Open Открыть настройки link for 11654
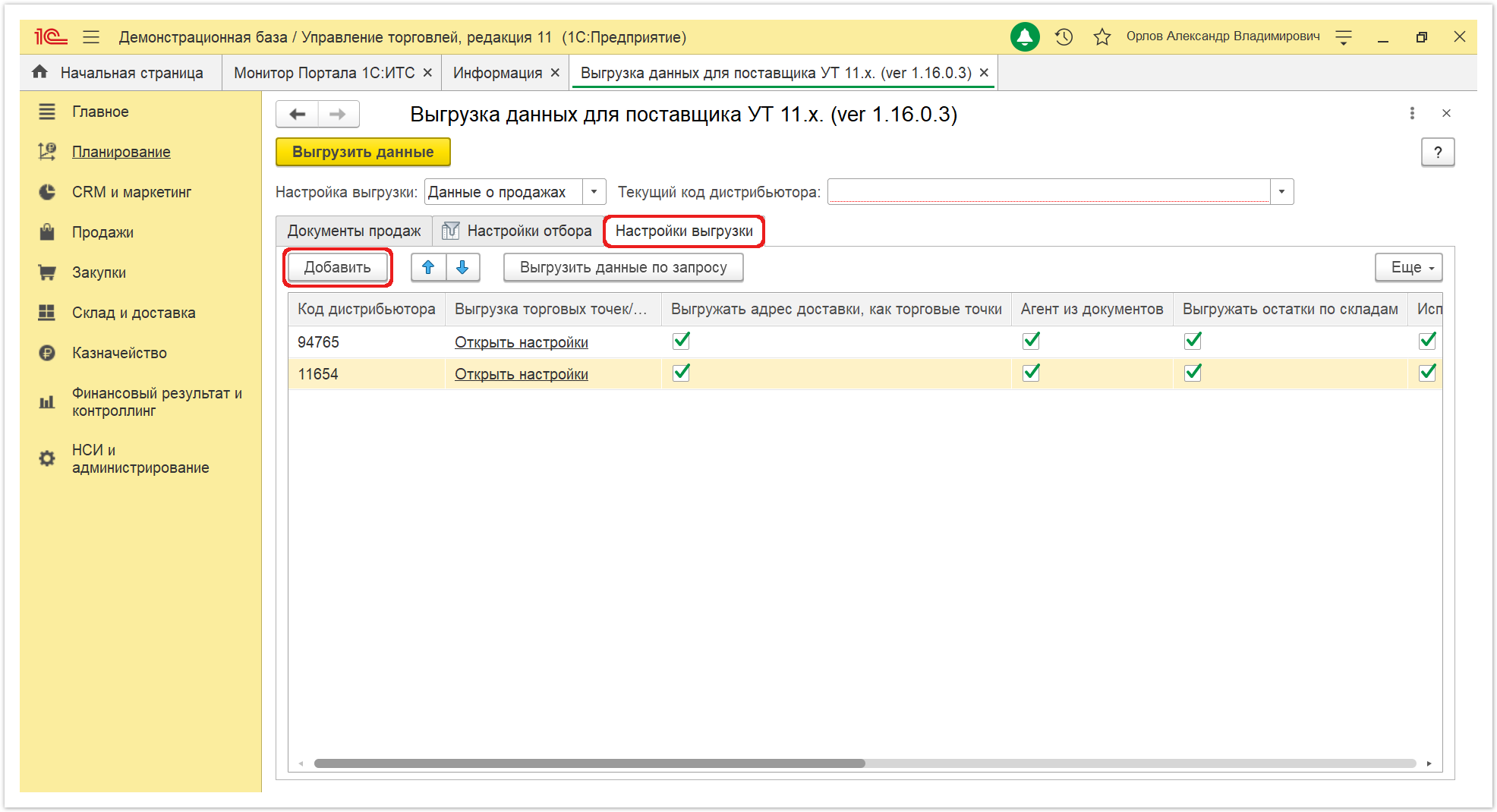 (x=522, y=374)
